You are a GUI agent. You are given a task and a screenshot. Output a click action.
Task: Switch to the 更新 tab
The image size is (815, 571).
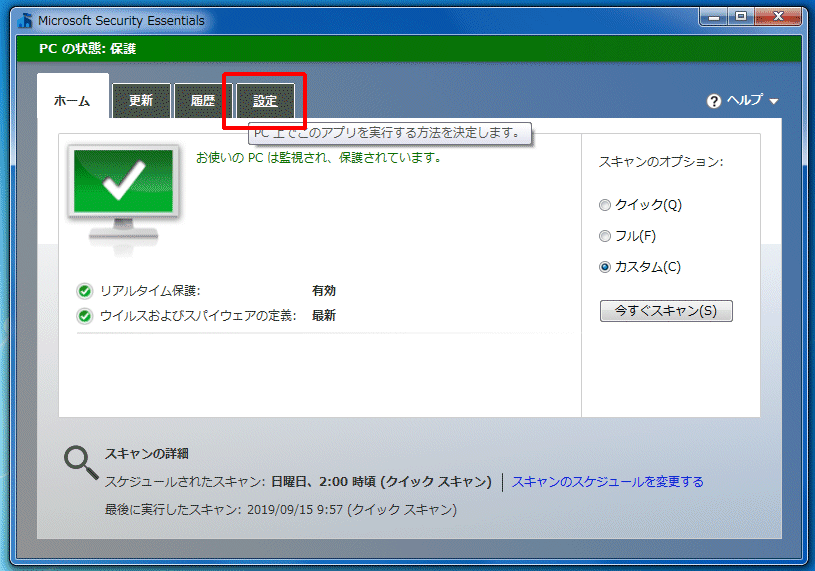tap(141, 101)
